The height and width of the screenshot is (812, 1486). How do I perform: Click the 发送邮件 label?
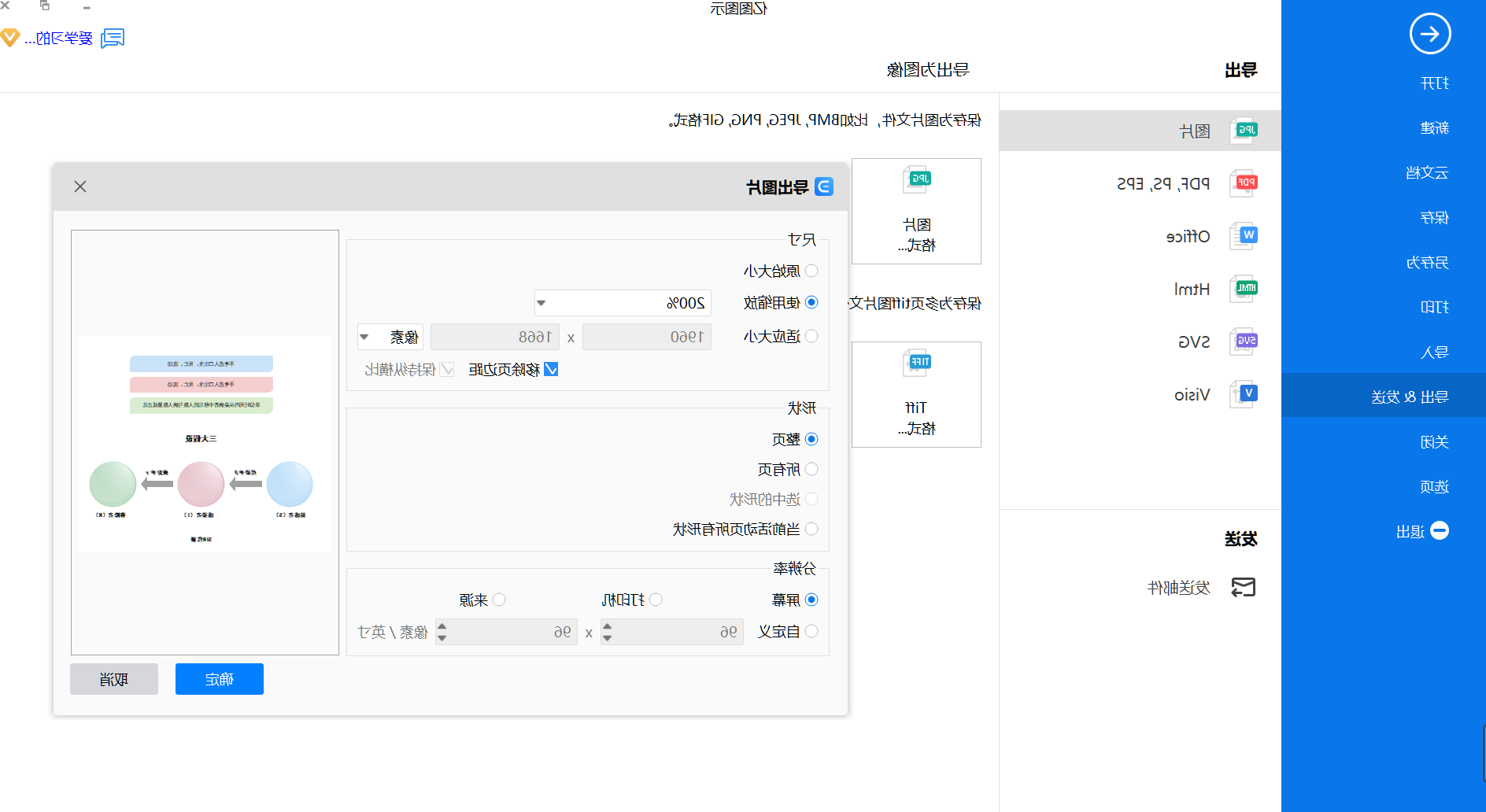[x=1178, y=588]
